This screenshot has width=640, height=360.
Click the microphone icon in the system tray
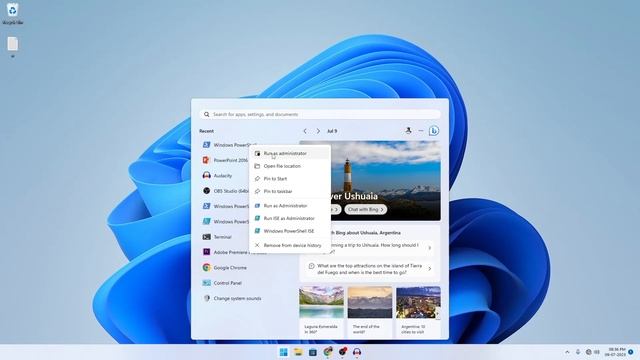point(578,352)
